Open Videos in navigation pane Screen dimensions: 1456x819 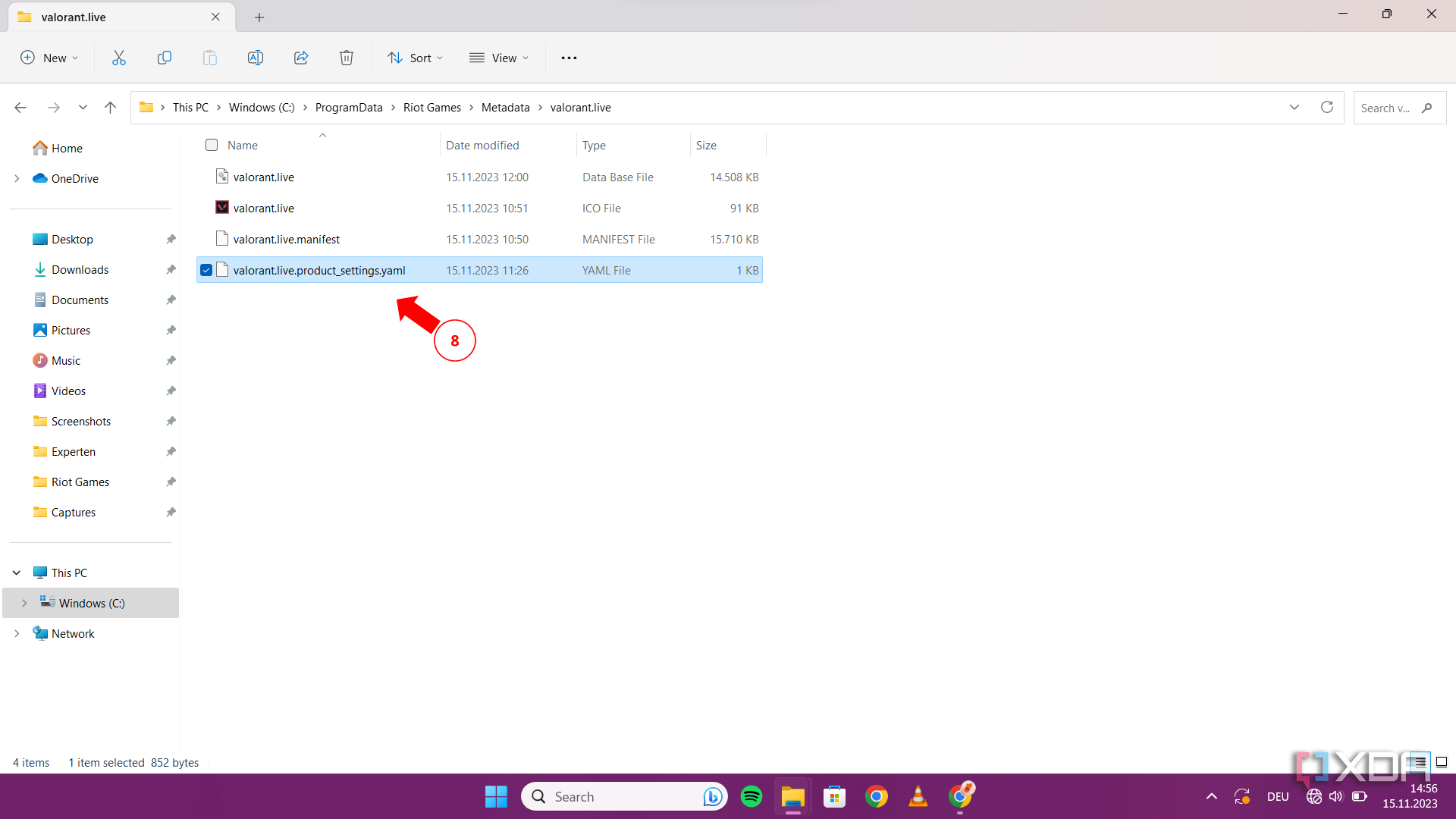pos(68,391)
